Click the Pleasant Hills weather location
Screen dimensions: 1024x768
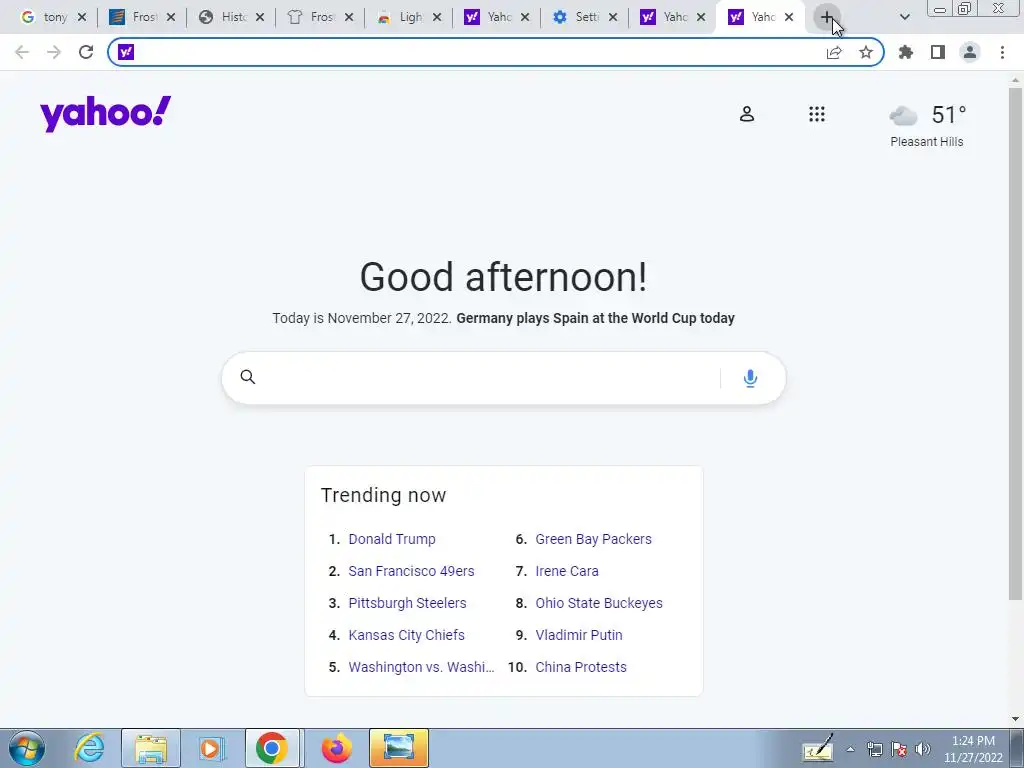point(927,142)
